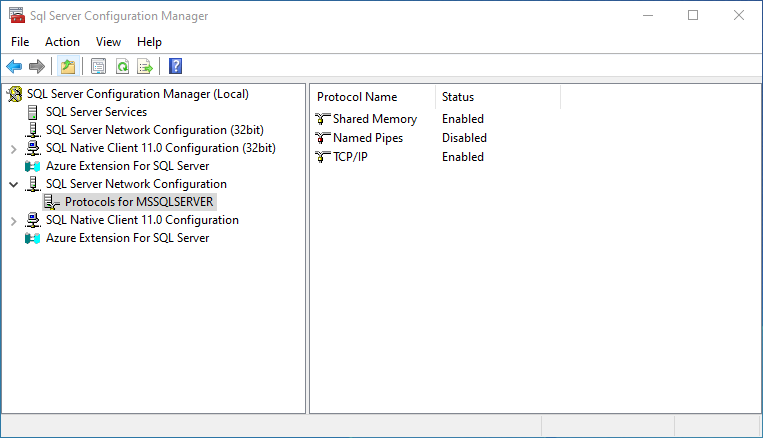763x438 pixels.
Task: Open Help via blue question mark icon
Action: click(175, 67)
